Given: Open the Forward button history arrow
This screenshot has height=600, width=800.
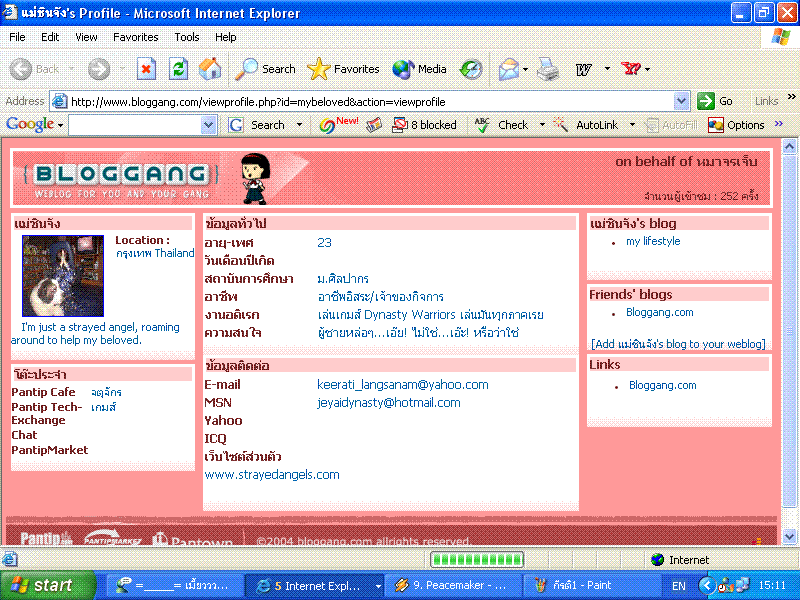Looking at the screenshot, I should point(122,69).
